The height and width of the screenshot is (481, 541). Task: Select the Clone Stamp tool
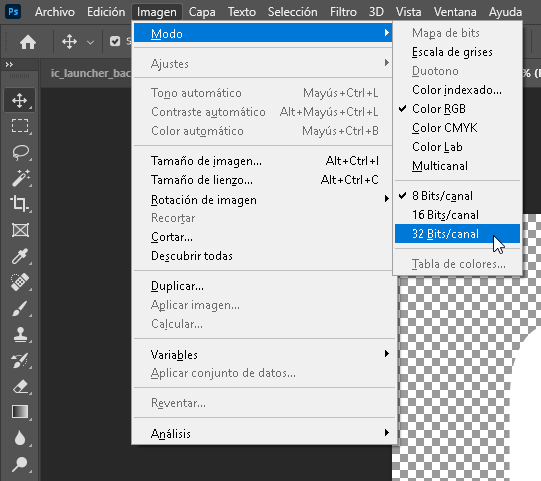[20, 334]
